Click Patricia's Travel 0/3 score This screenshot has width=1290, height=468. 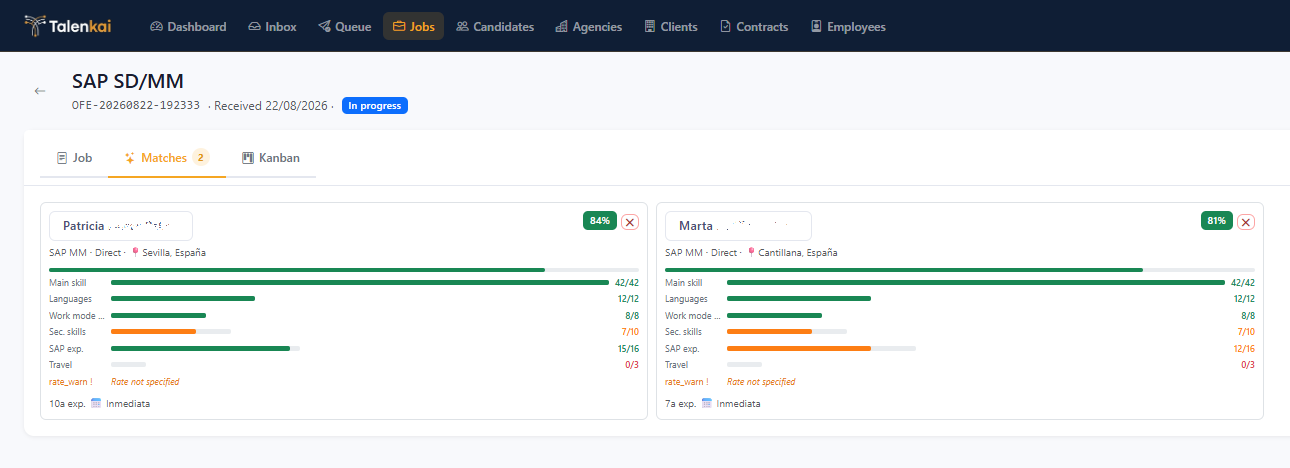632,365
